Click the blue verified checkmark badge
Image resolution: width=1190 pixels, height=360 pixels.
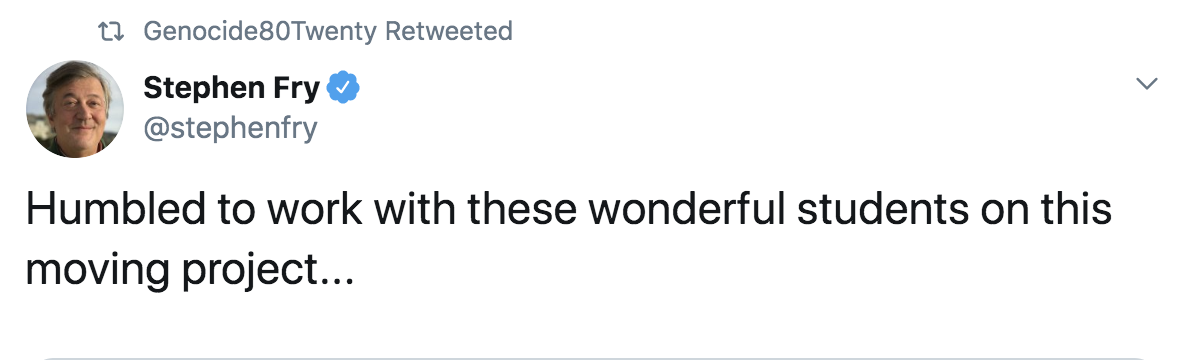point(343,89)
